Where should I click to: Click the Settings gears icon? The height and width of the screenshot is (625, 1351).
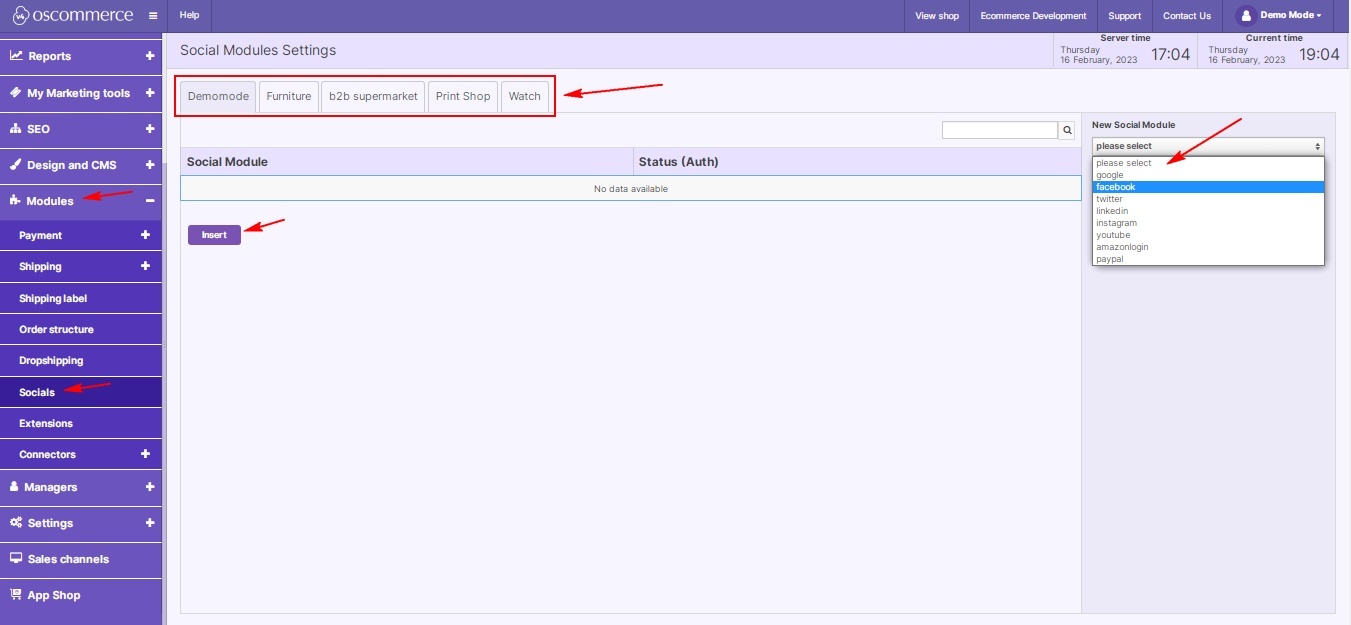click(16, 523)
